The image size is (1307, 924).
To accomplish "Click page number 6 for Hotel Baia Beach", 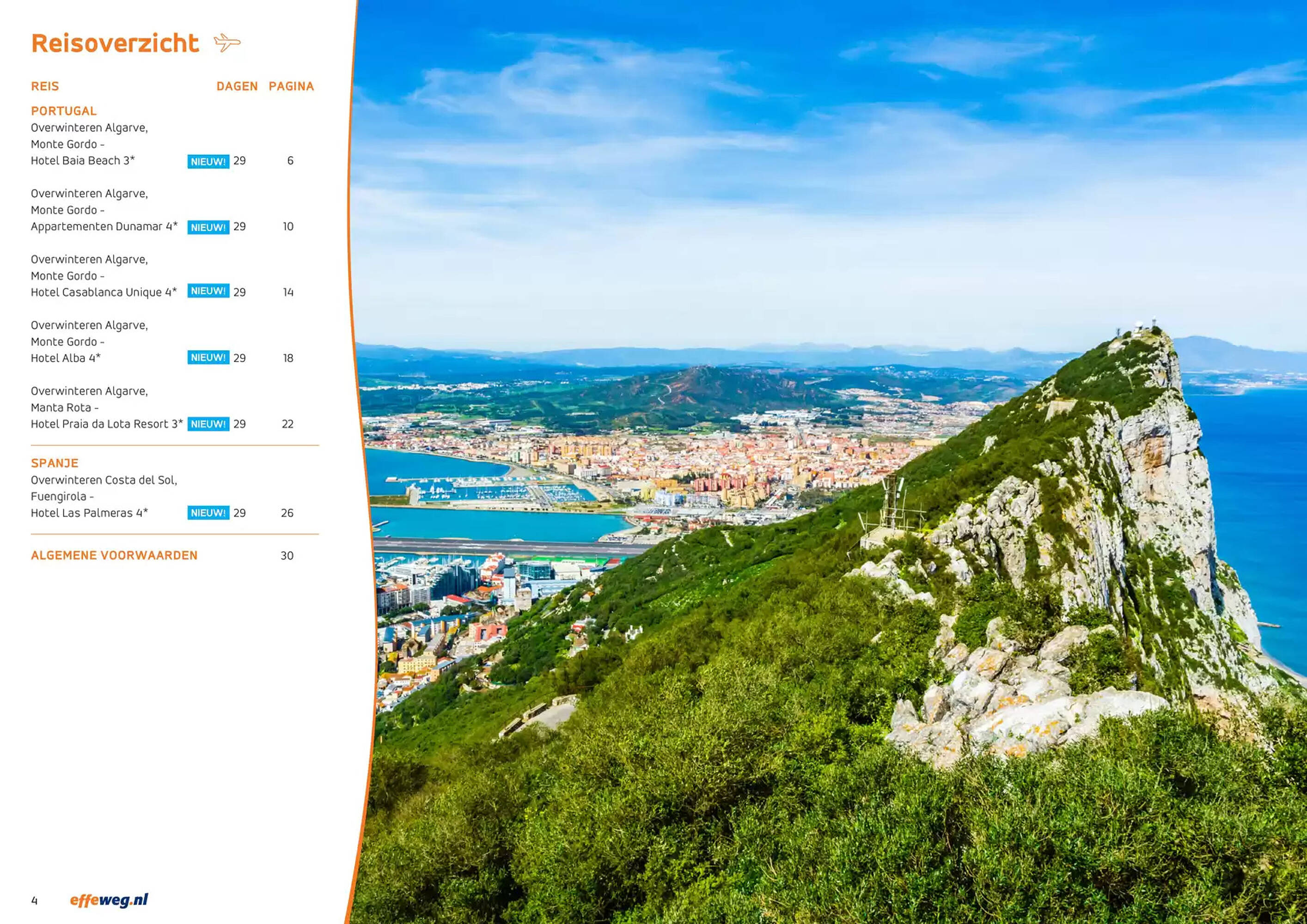I will (x=290, y=161).
